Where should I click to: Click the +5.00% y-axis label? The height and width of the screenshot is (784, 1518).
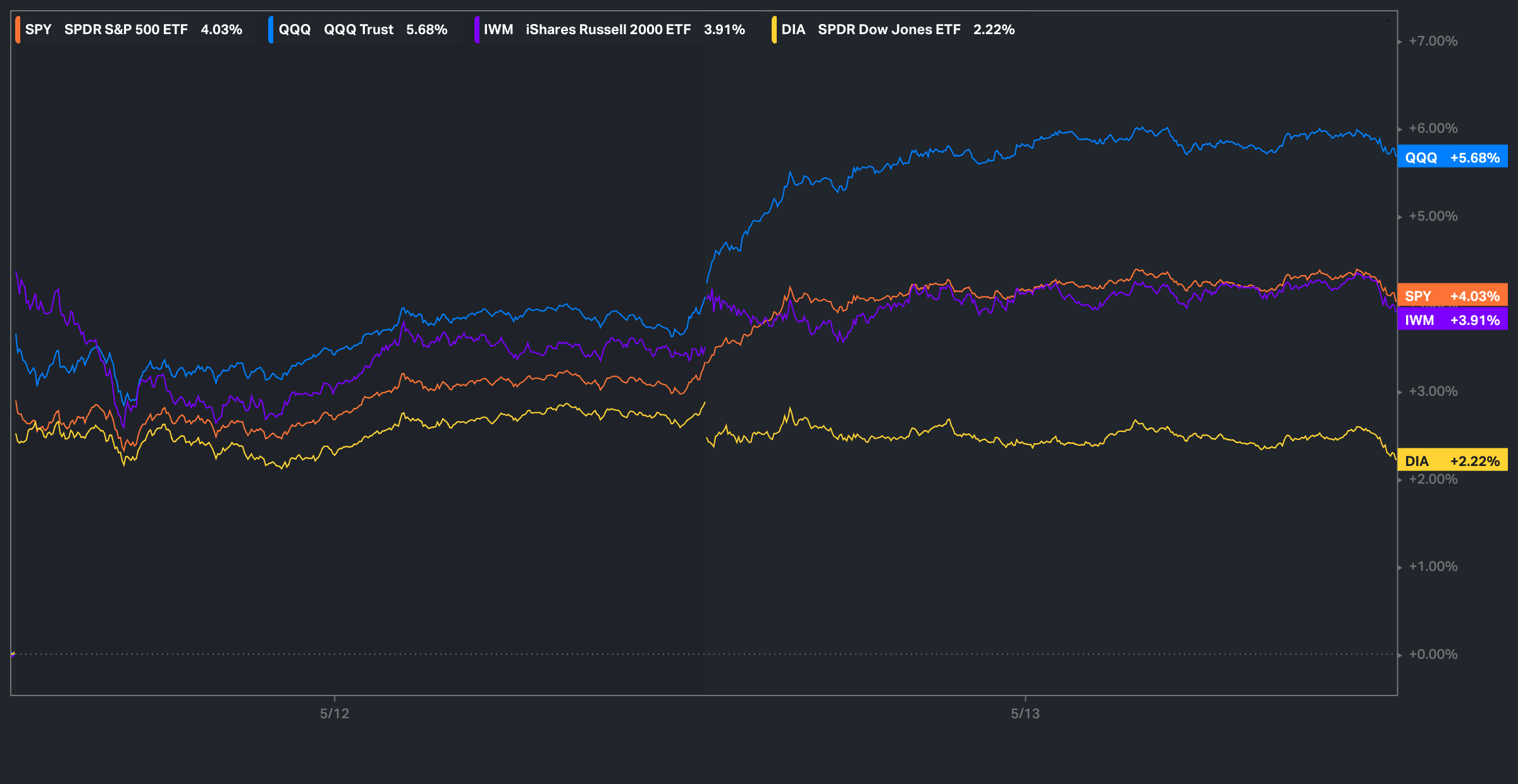click(x=1433, y=216)
